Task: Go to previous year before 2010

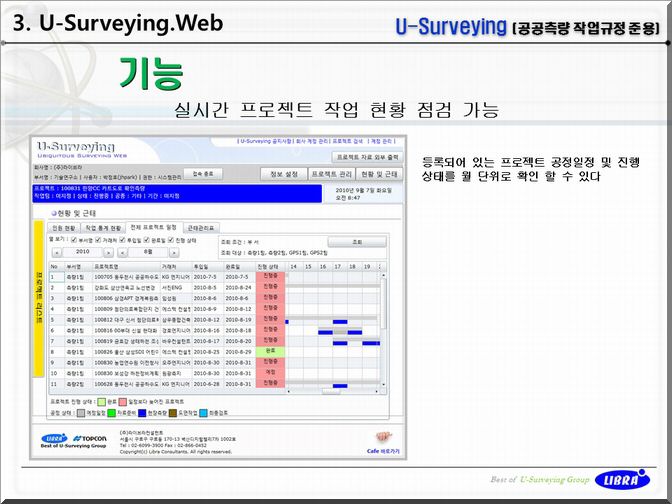Action: click(x=57, y=252)
